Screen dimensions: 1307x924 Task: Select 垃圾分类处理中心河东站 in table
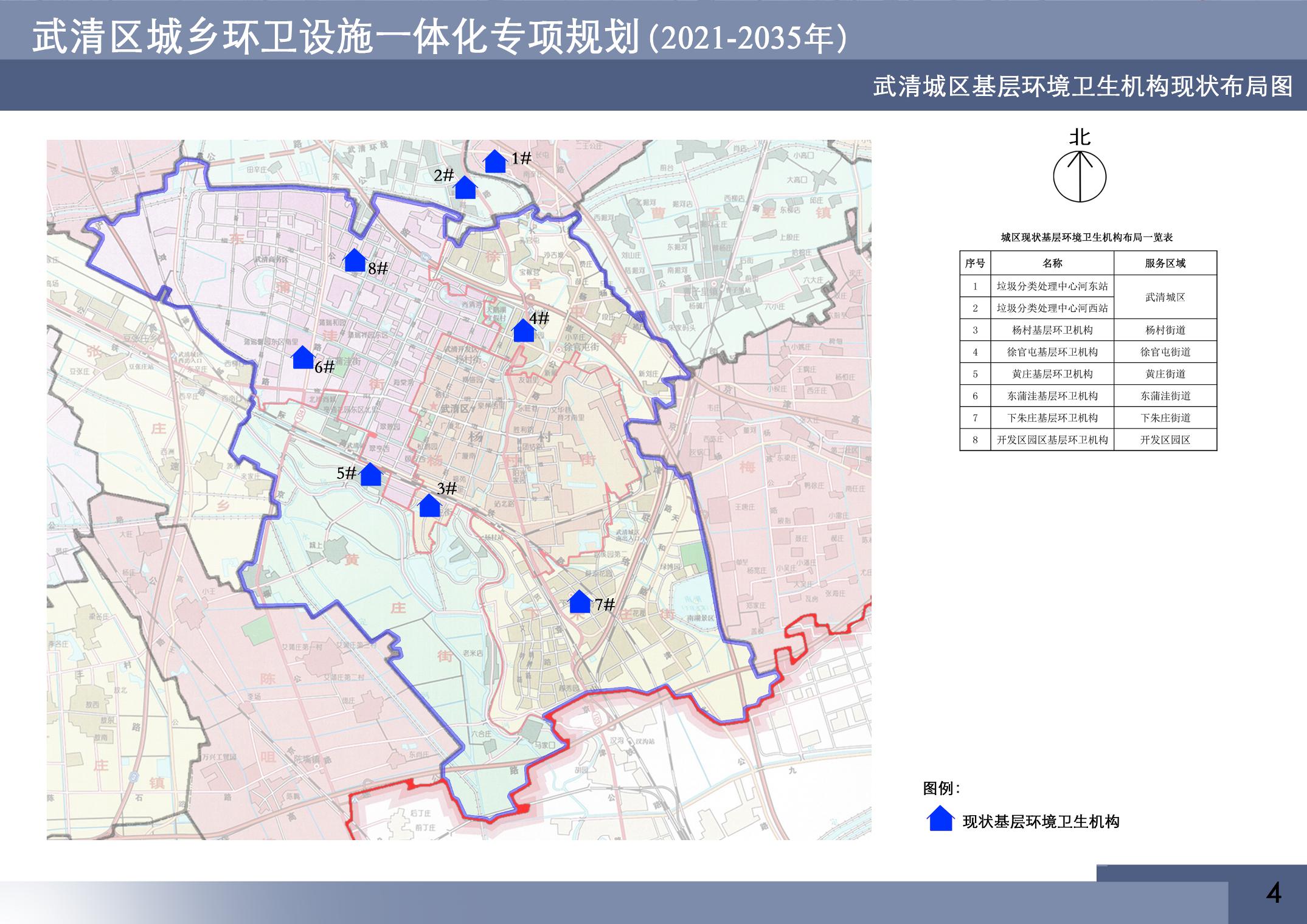(1052, 286)
